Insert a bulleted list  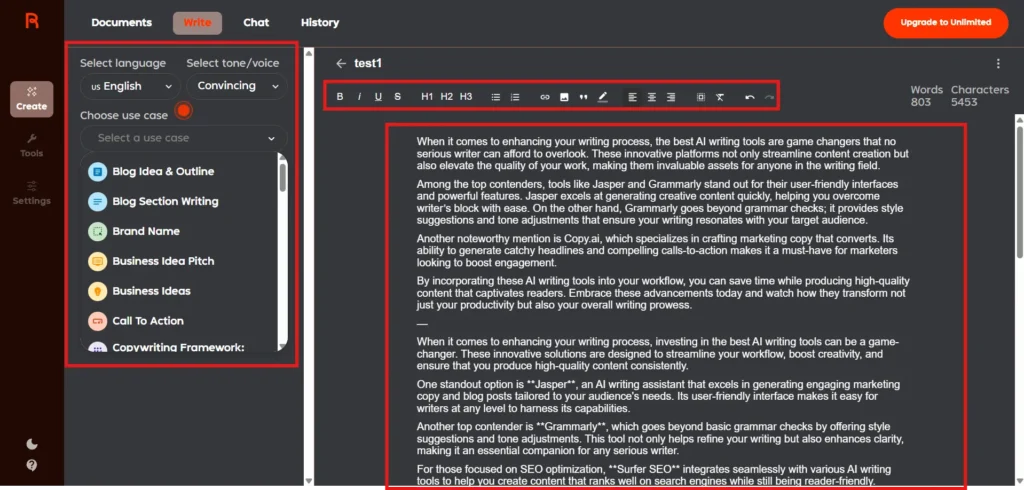pyautogui.click(x=496, y=97)
